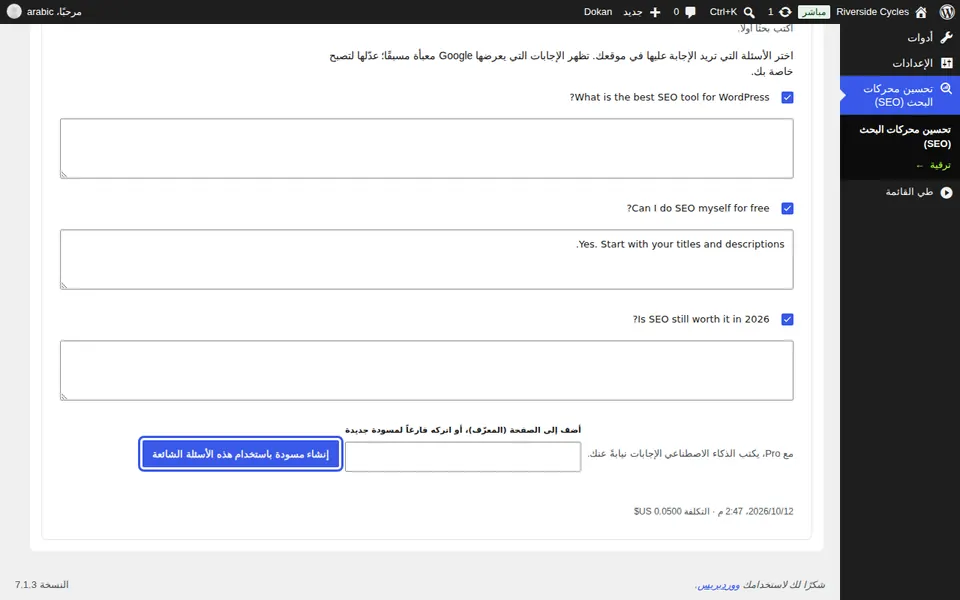Click the collapse menu arrow icon
960x600 pixels.
pyautogui.click(x=947, y=192)
